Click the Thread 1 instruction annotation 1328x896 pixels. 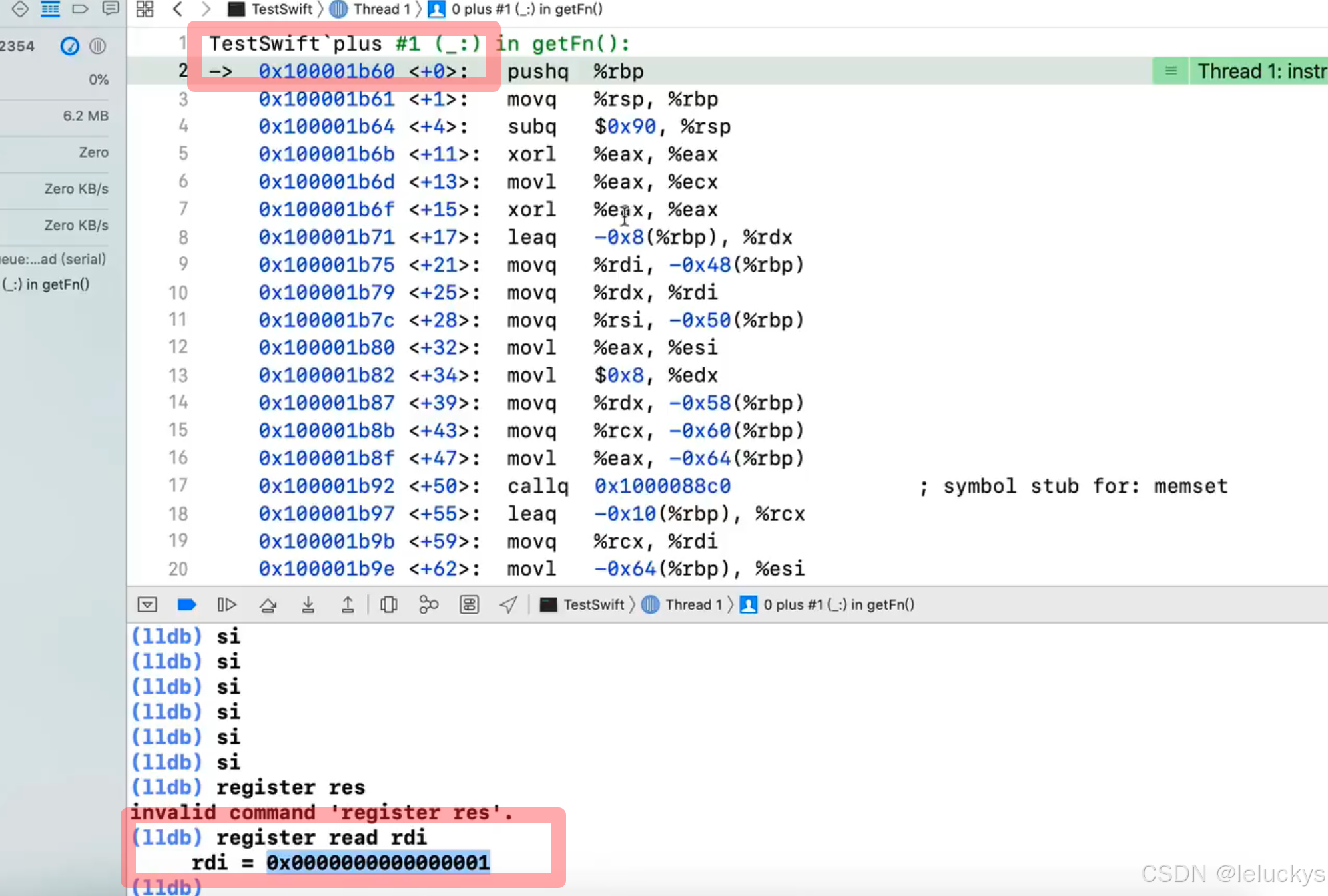click(x=1260, y=71)
